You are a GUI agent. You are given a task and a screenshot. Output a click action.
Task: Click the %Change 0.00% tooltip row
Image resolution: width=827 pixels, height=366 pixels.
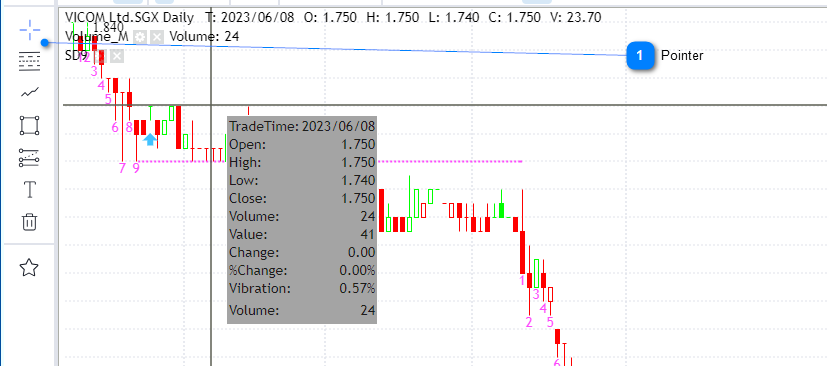click(x=302, y=271)
